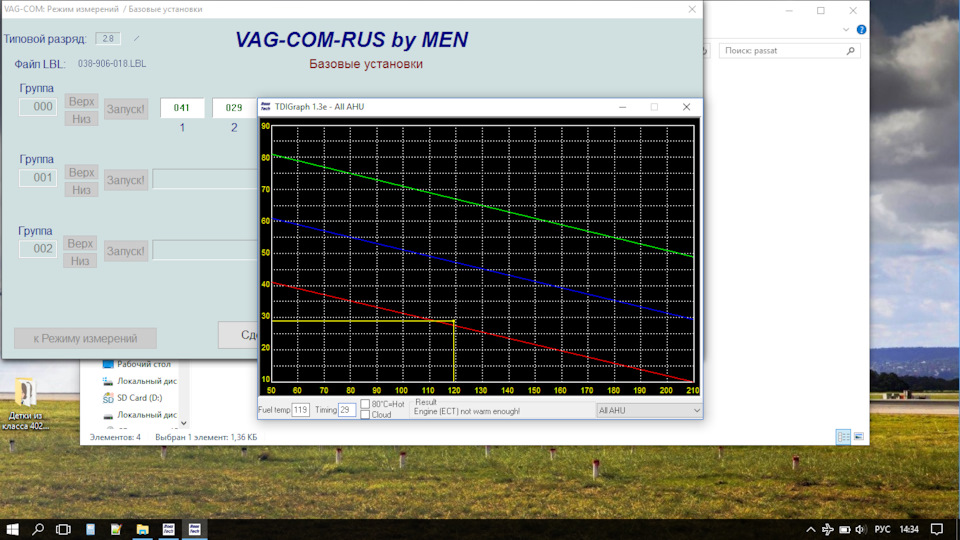
Task: Focus the Поиск: passat search field
Action: coord(789,51)
